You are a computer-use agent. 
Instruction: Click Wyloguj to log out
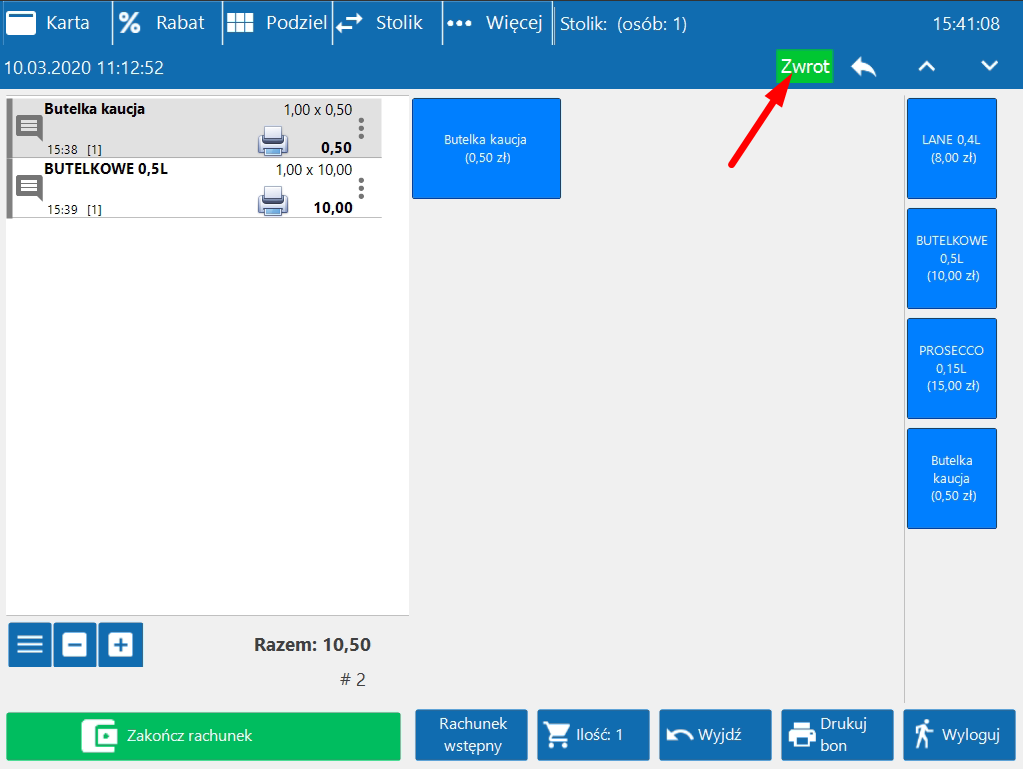click(958, 735)
